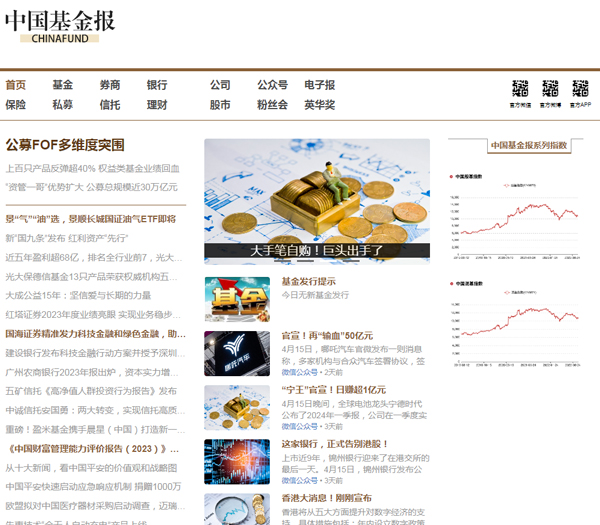
Task: Click the carousel banner 大手笔自购！巨头出手了
Action: click(317, 202)
